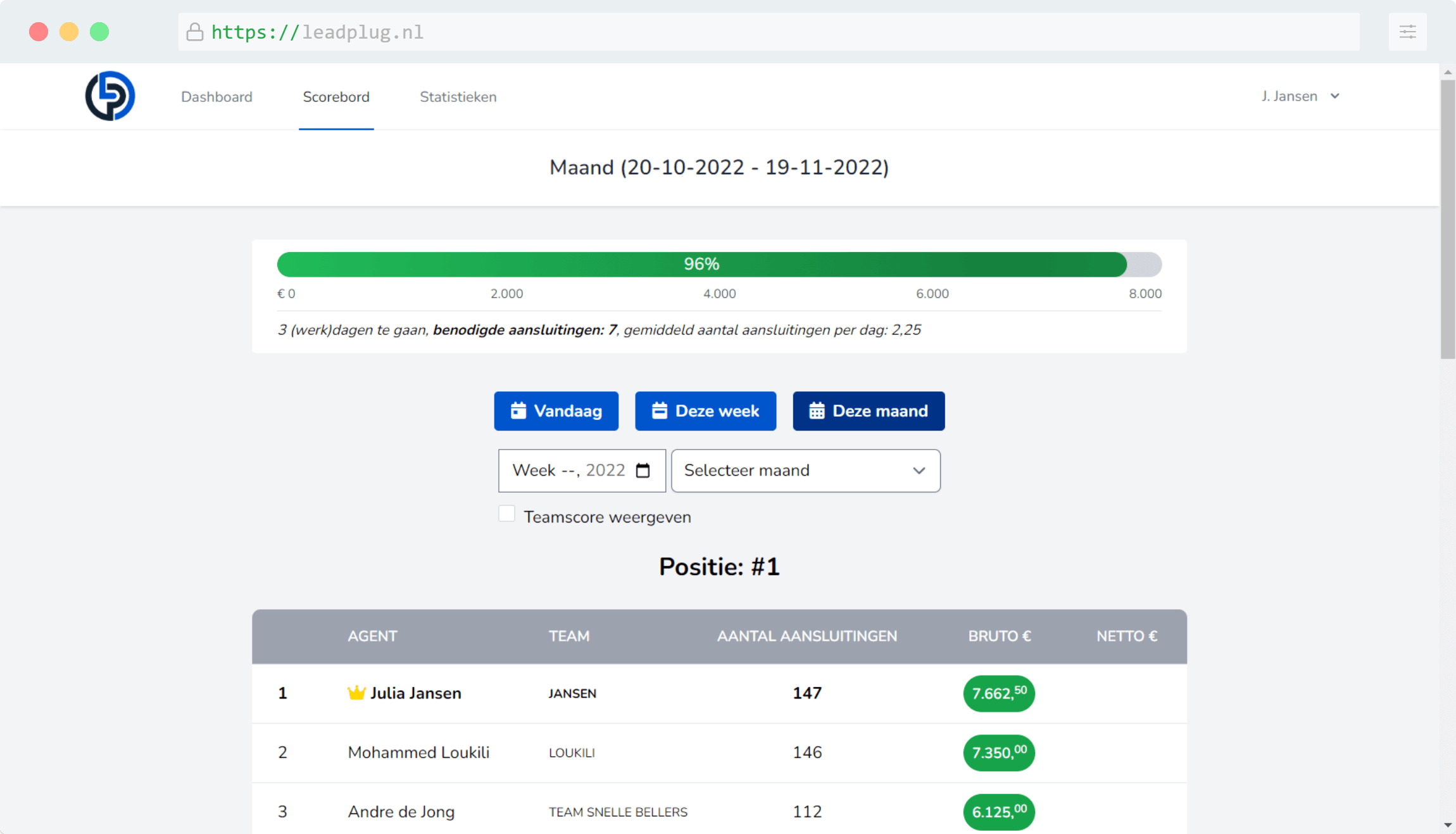1456x834 pixels.
Task: Open the Selecteer maand dropdown
Action: point(805,471)
